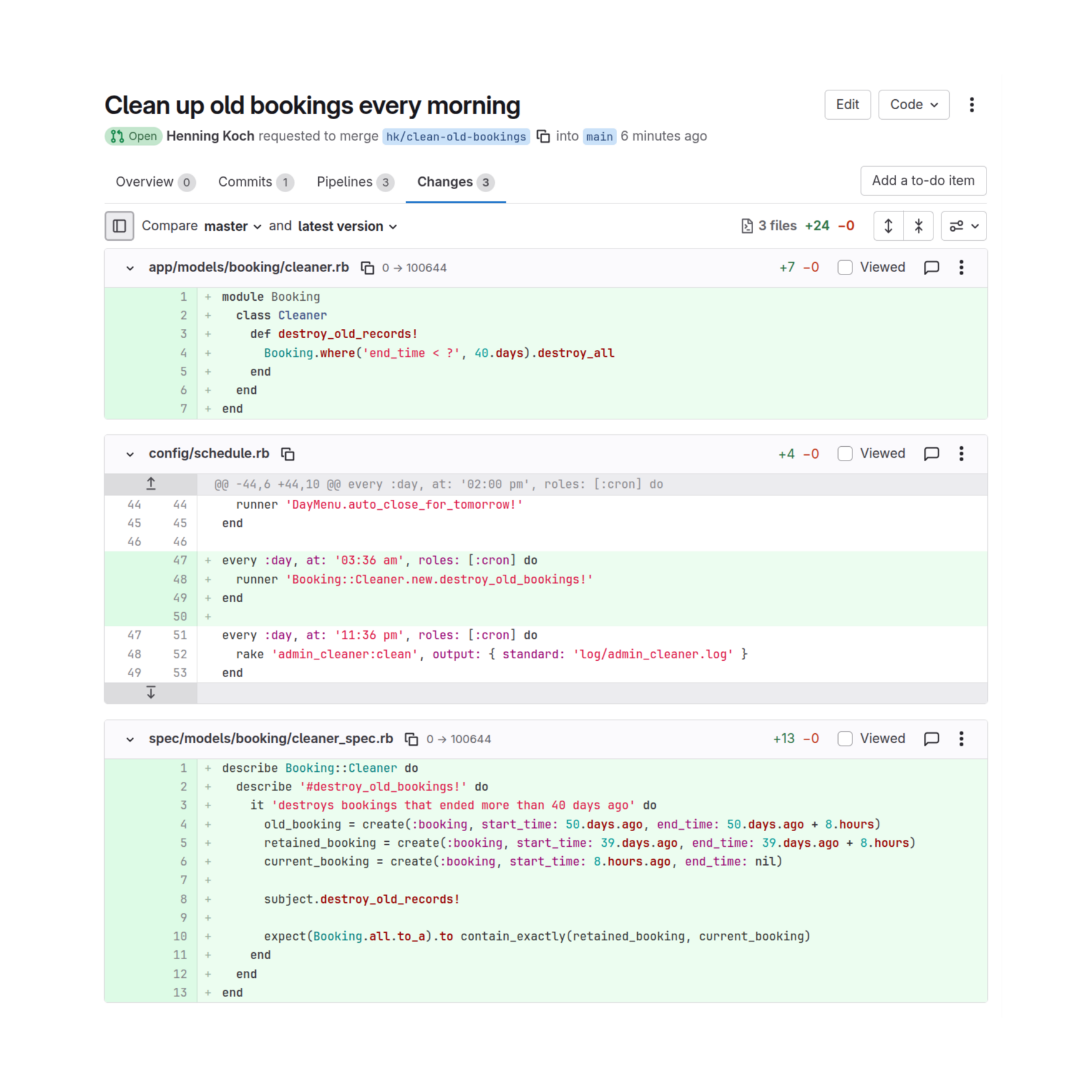This screenshot has height=1092, width=1092.
Task: Comment on the cleaner_spec.rb file
Action: (x=931, y=739)
